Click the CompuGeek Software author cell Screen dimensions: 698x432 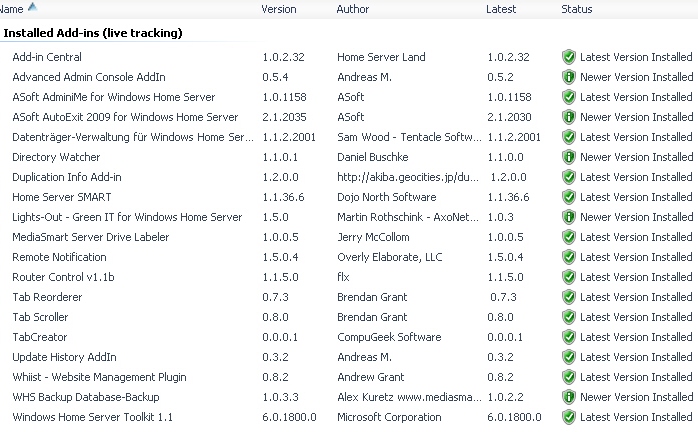[x=389, y=337]
